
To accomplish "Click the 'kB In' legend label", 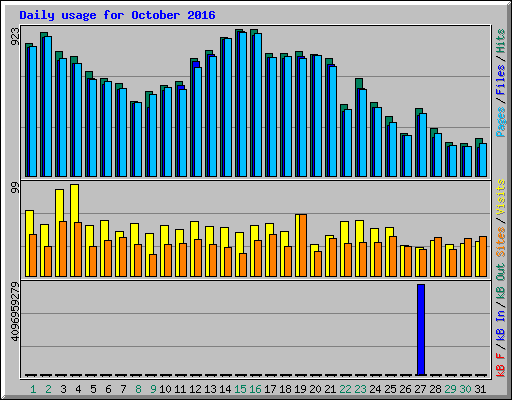I will click(x=501, y=325).
